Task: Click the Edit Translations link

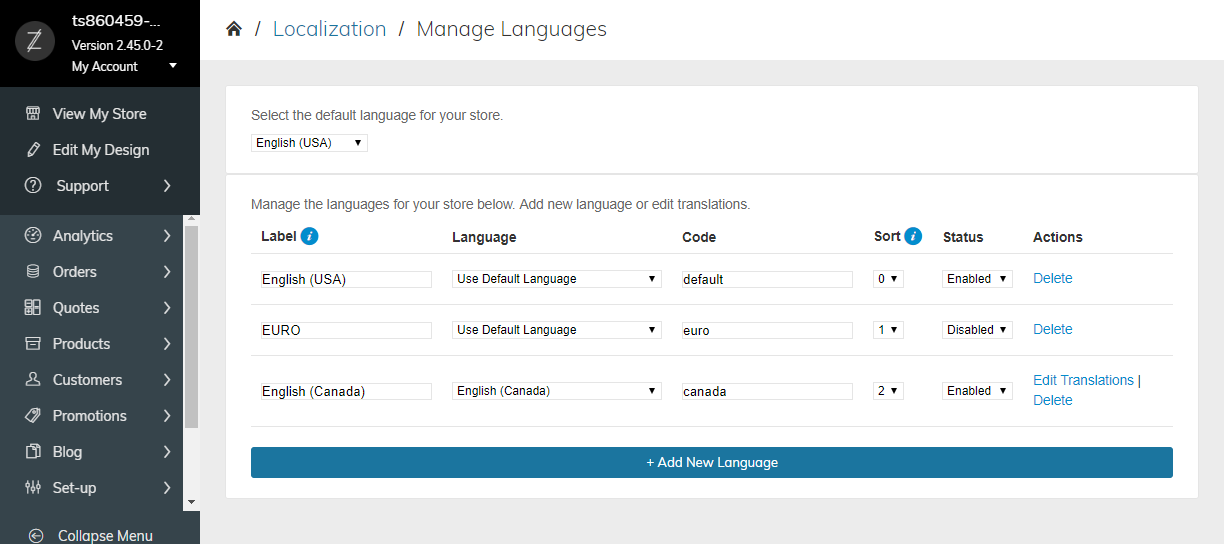Action: click(x=1083, y=380)
